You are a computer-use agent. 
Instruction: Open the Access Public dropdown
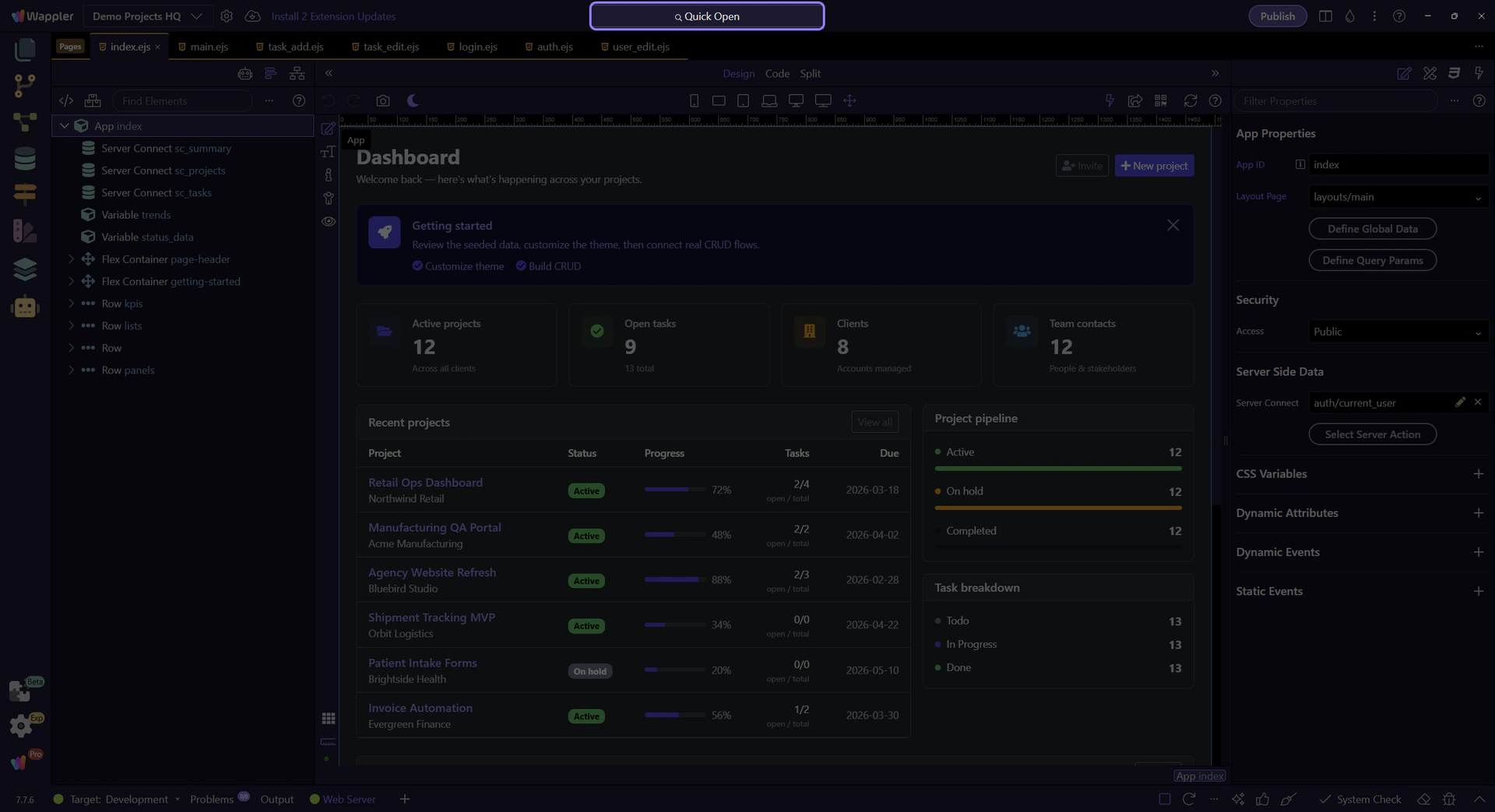coord(1397,332)
